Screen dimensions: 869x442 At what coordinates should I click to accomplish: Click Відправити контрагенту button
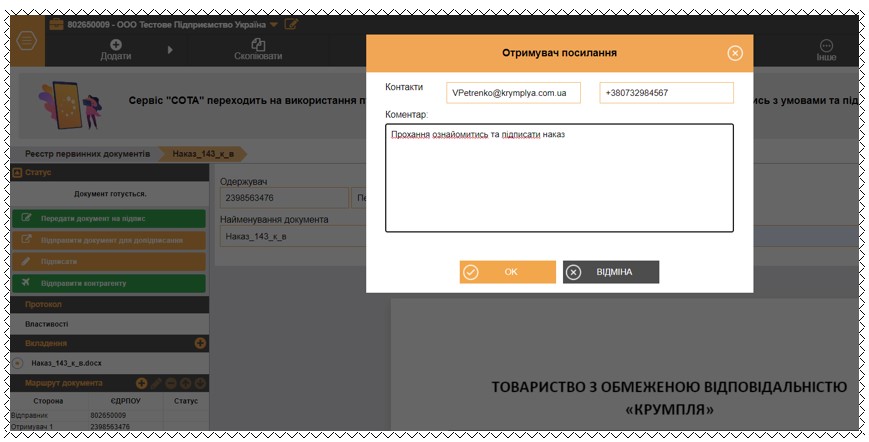(x=109, y=283)
